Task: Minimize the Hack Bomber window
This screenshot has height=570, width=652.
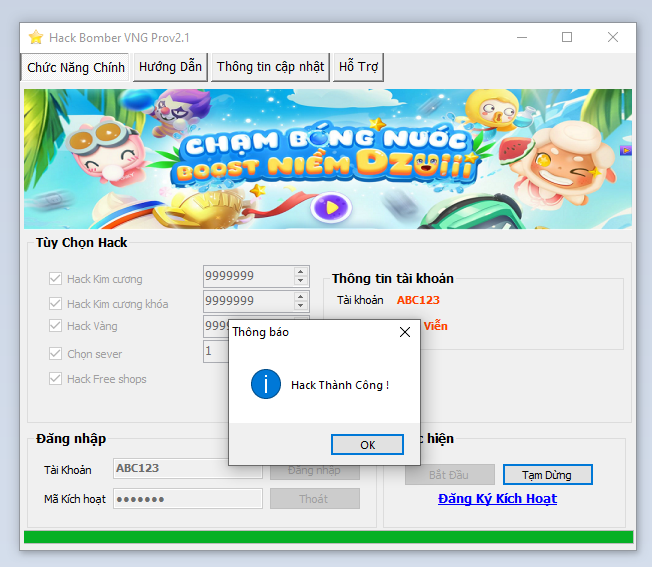Action: 522,37
